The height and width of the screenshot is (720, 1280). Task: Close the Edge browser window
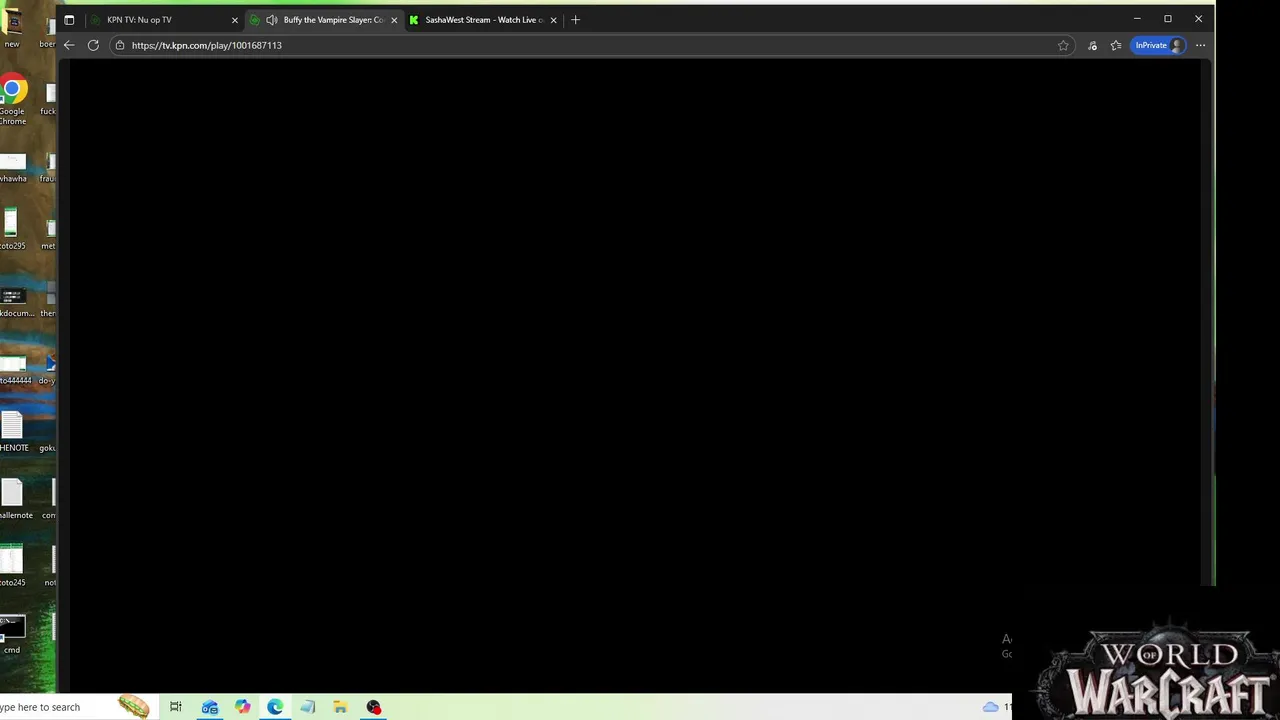coord(1198,19)
